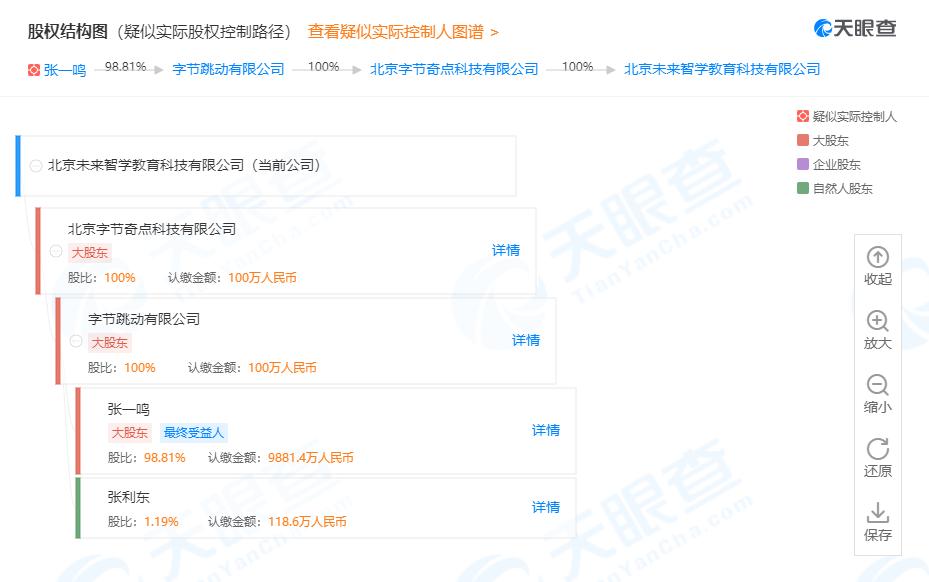Zoom in with the 放大 magnifier icon
This screenshot has height=582, width=929.
[877, 321]
